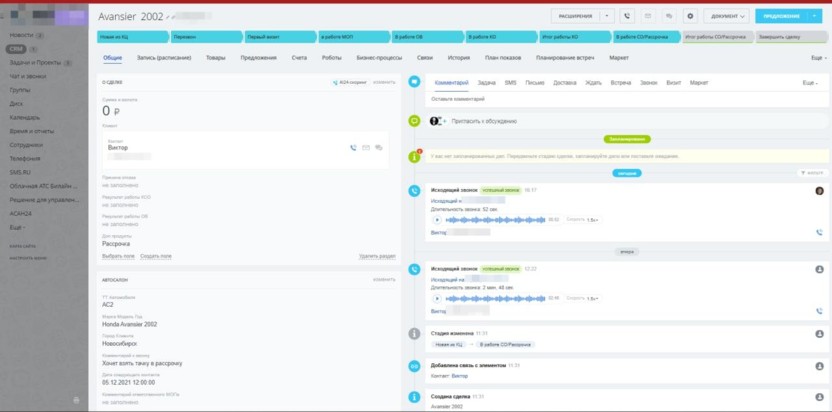This screenshot has width=832, height=412.
Task: Select the Звонок timeline tab
Action: coord(648,83)
